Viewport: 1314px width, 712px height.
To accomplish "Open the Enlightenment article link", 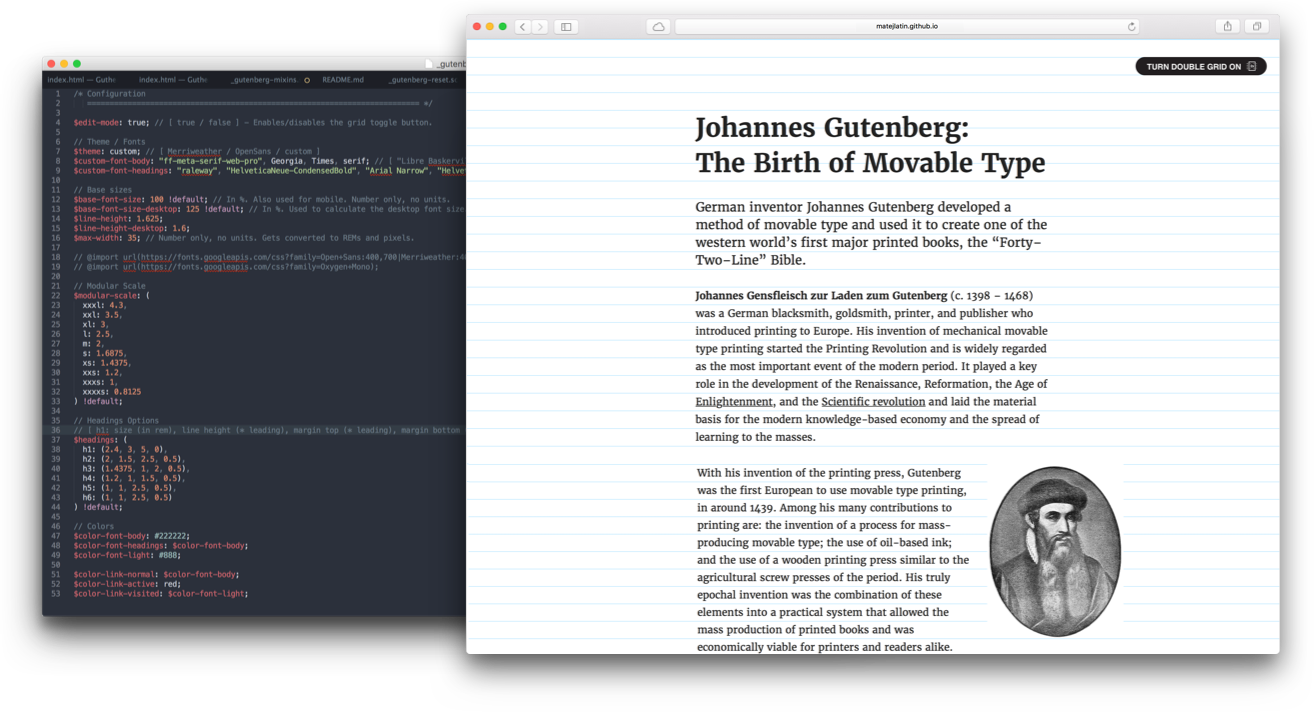I will (x=734, y=401).
